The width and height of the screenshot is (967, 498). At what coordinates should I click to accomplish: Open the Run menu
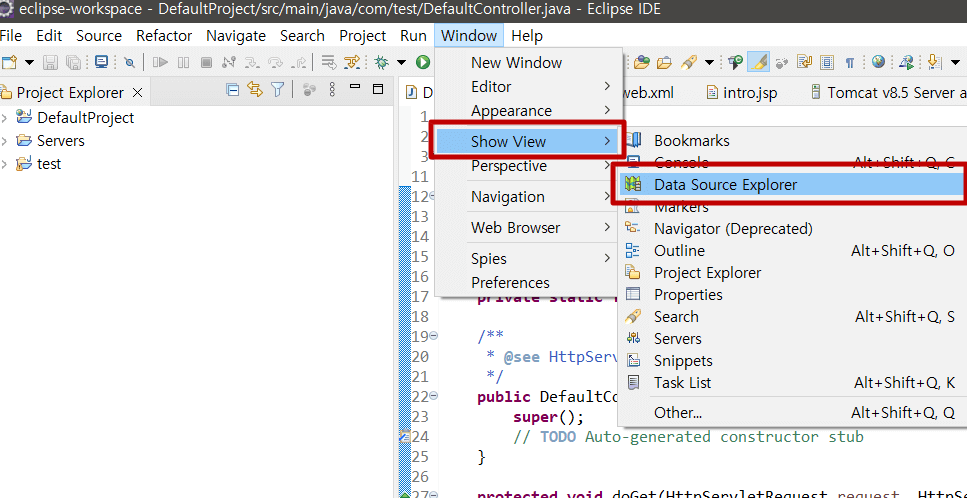[413, 36]
